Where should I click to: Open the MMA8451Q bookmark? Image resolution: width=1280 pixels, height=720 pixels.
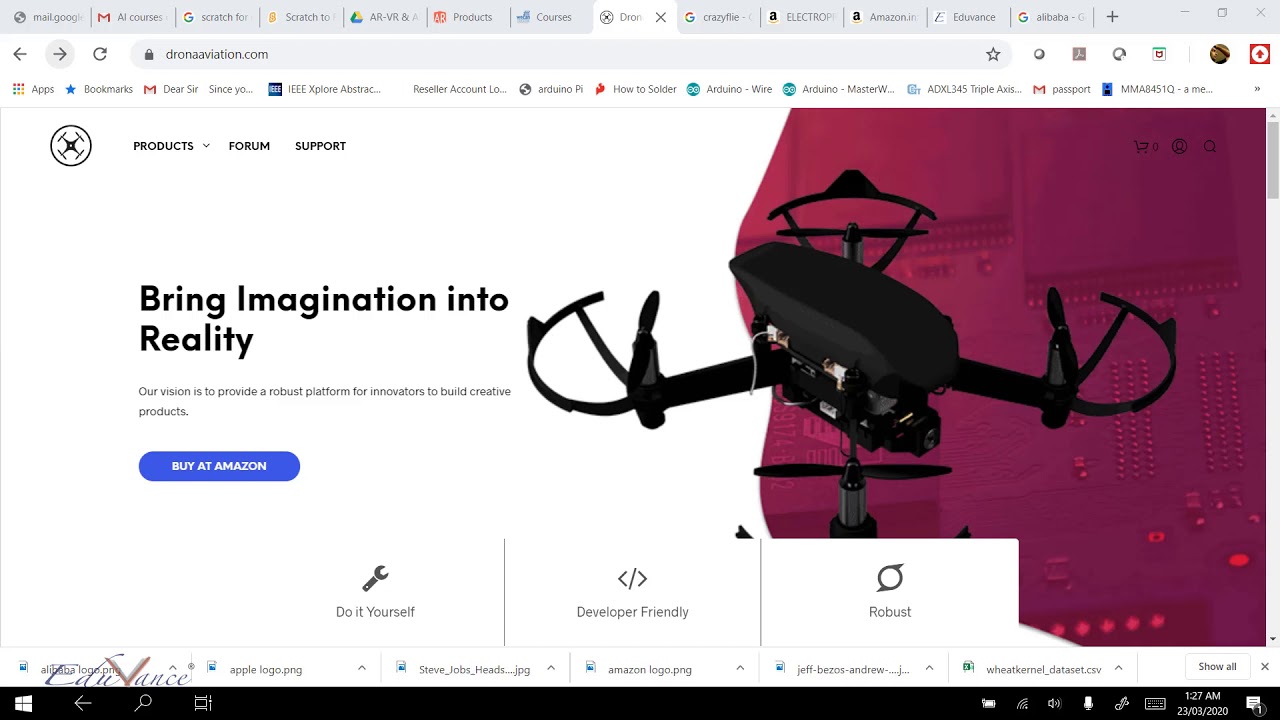[x=1157, y=89]
